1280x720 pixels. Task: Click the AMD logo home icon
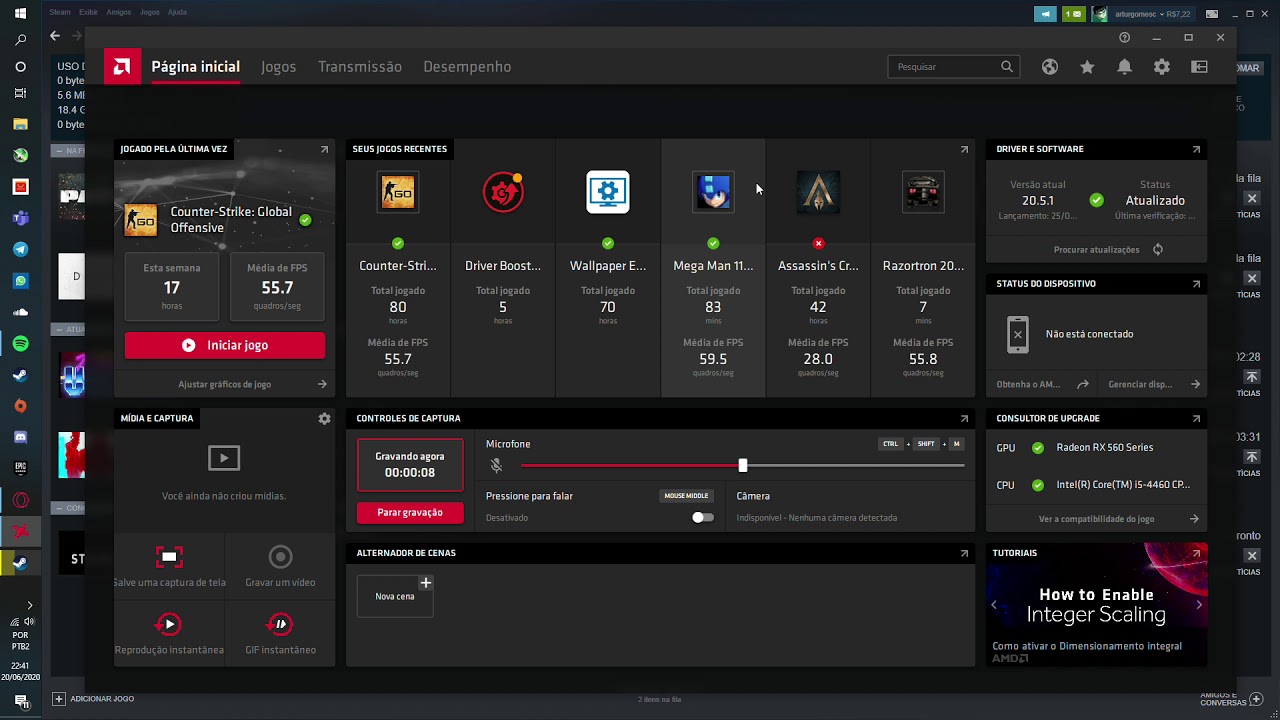121,67
